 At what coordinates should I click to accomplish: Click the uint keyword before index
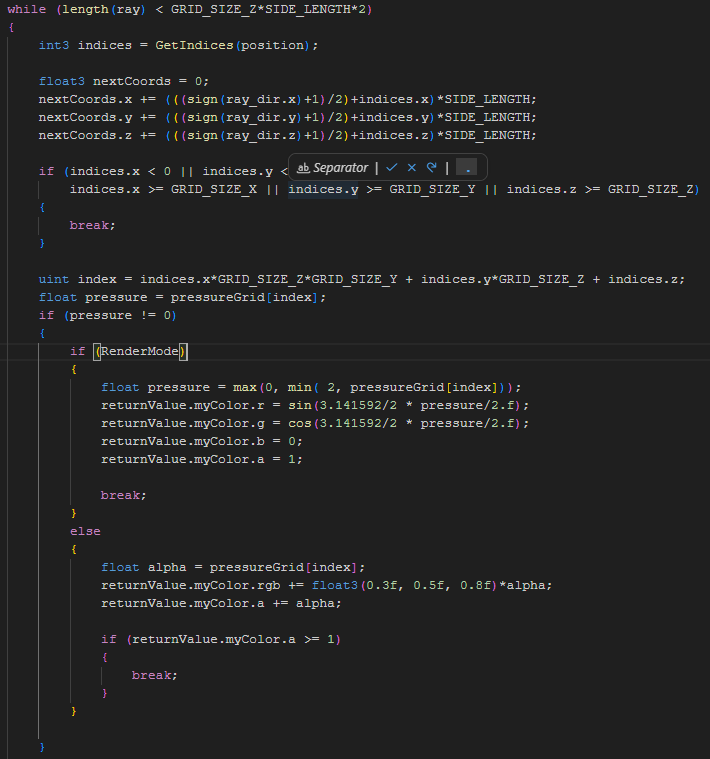tap(54, 279)
